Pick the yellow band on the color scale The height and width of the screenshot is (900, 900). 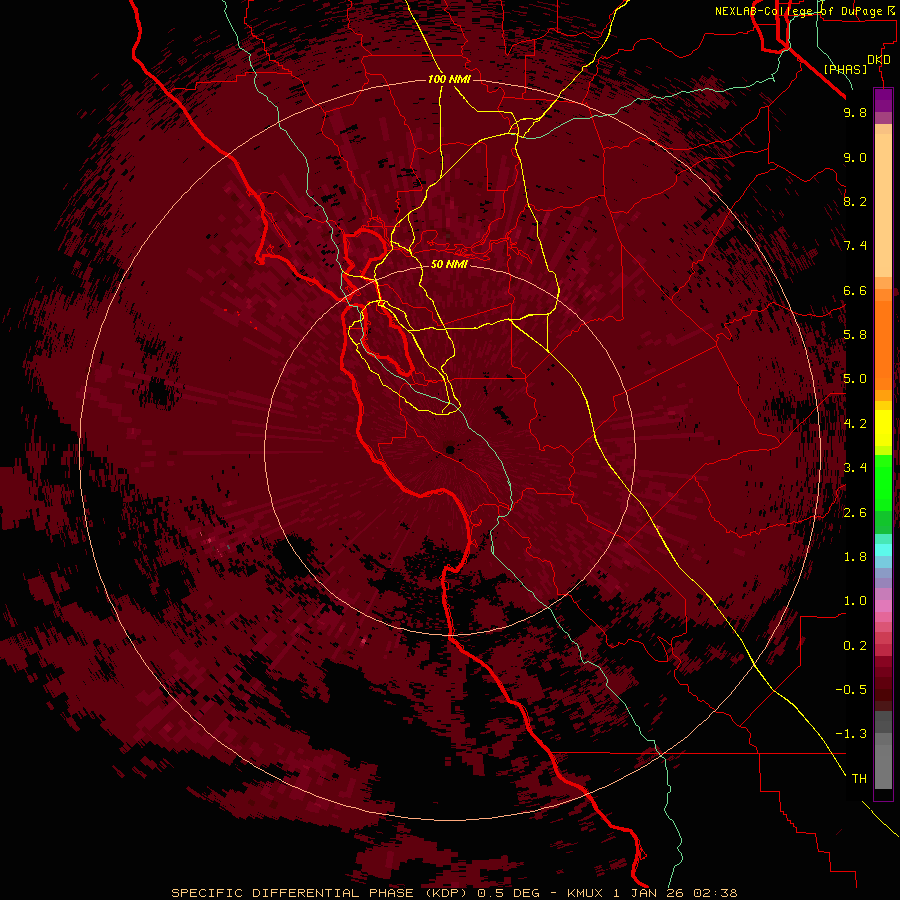point(883,428)
